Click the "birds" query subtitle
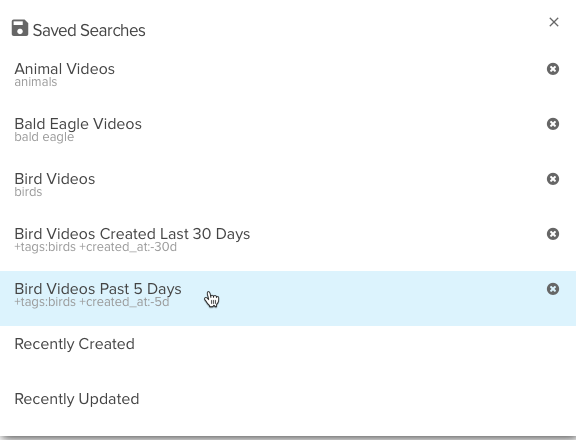This screenshot has height=440, width=576. 28,192
